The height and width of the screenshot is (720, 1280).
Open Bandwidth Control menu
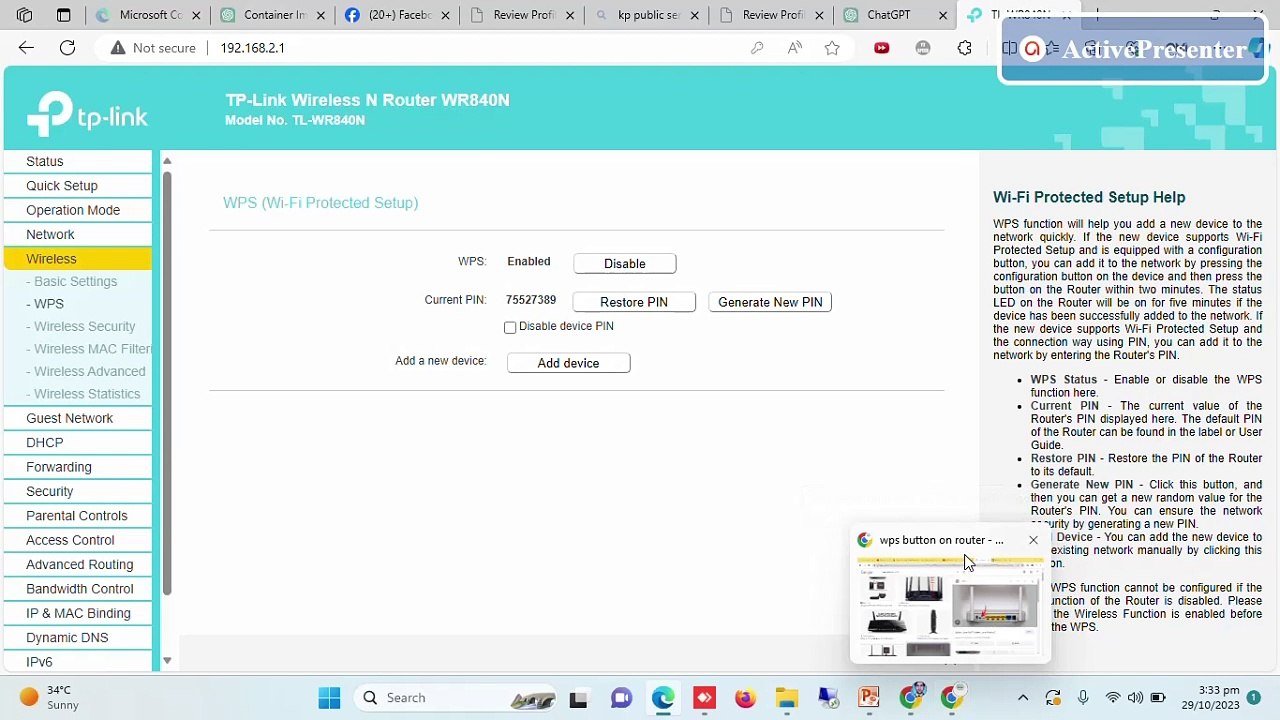click(x=78, y=589)
